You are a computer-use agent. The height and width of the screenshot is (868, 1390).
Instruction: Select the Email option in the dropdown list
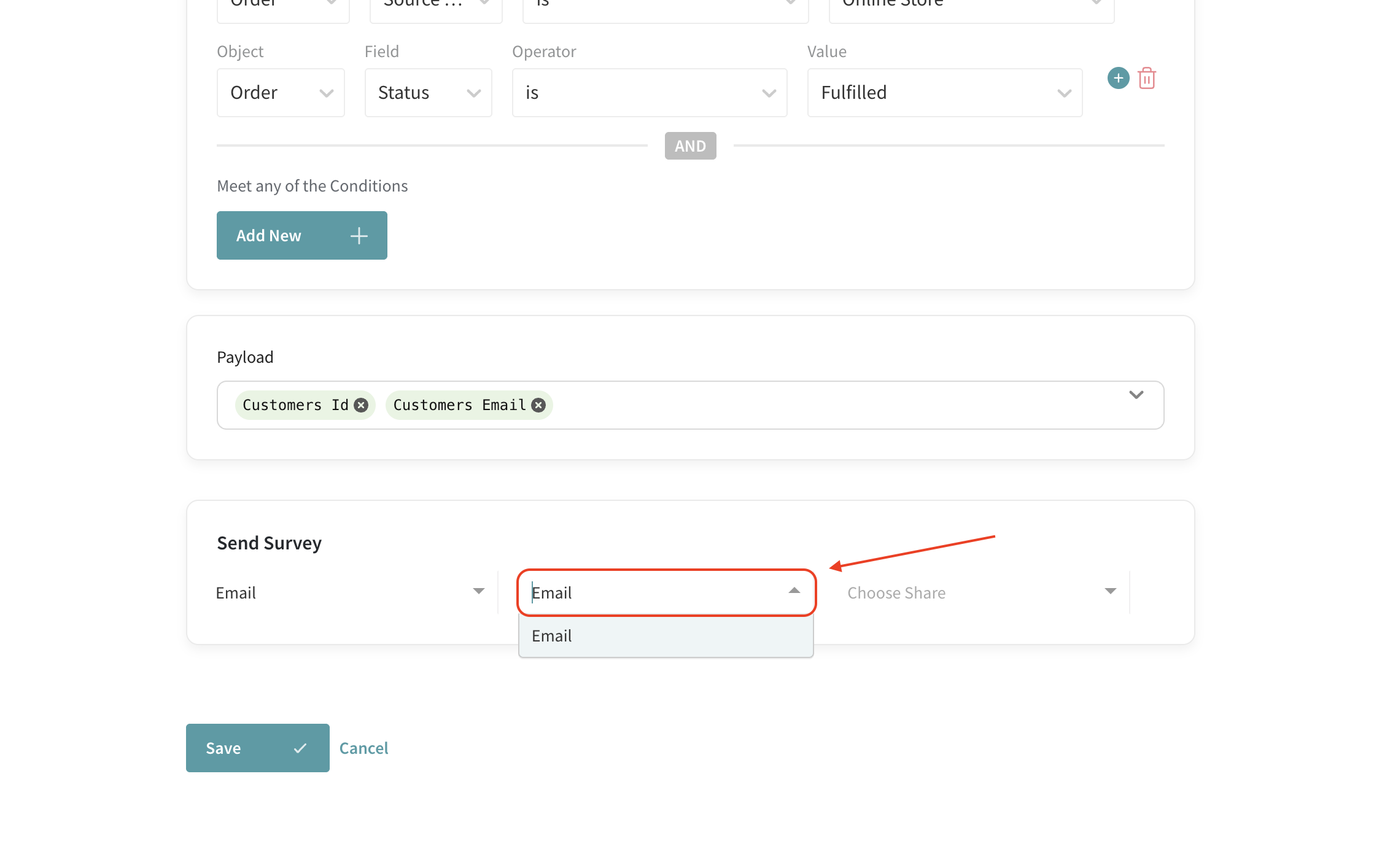tap(666, 636)
